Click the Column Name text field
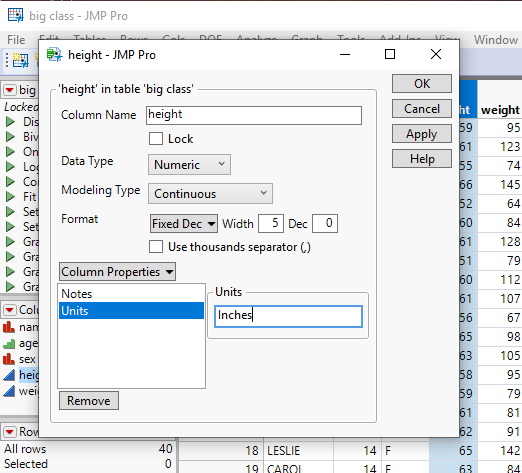The height and width of the screenshot is (473, 522). click(x=254, y=115)
